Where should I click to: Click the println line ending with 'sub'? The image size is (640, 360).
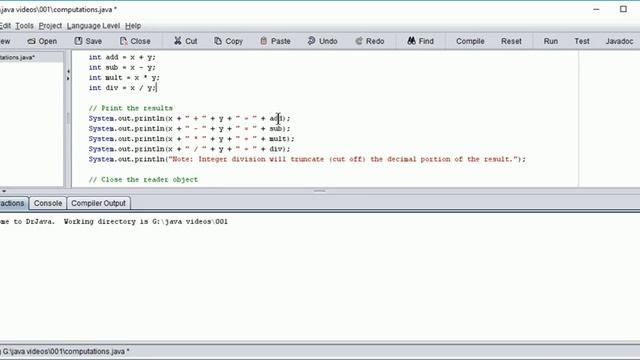pyautogui.click(x=189, y=129)
